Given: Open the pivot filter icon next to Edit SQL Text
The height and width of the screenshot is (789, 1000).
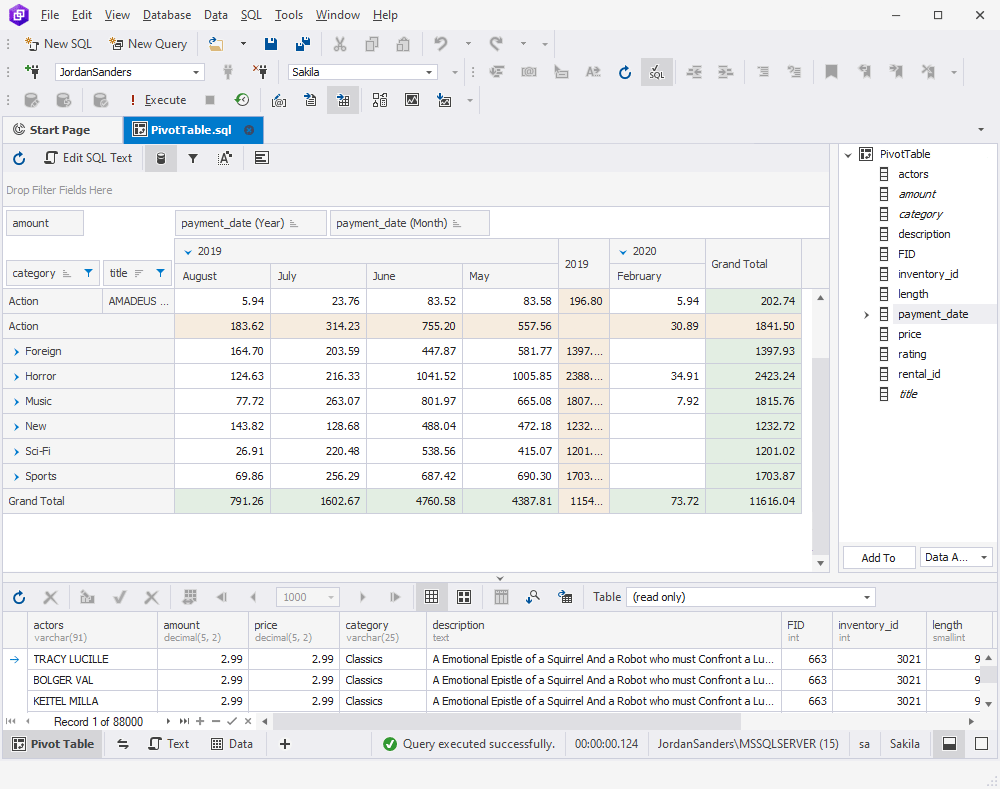Looking at the screenshot, I should click(192, 158).
